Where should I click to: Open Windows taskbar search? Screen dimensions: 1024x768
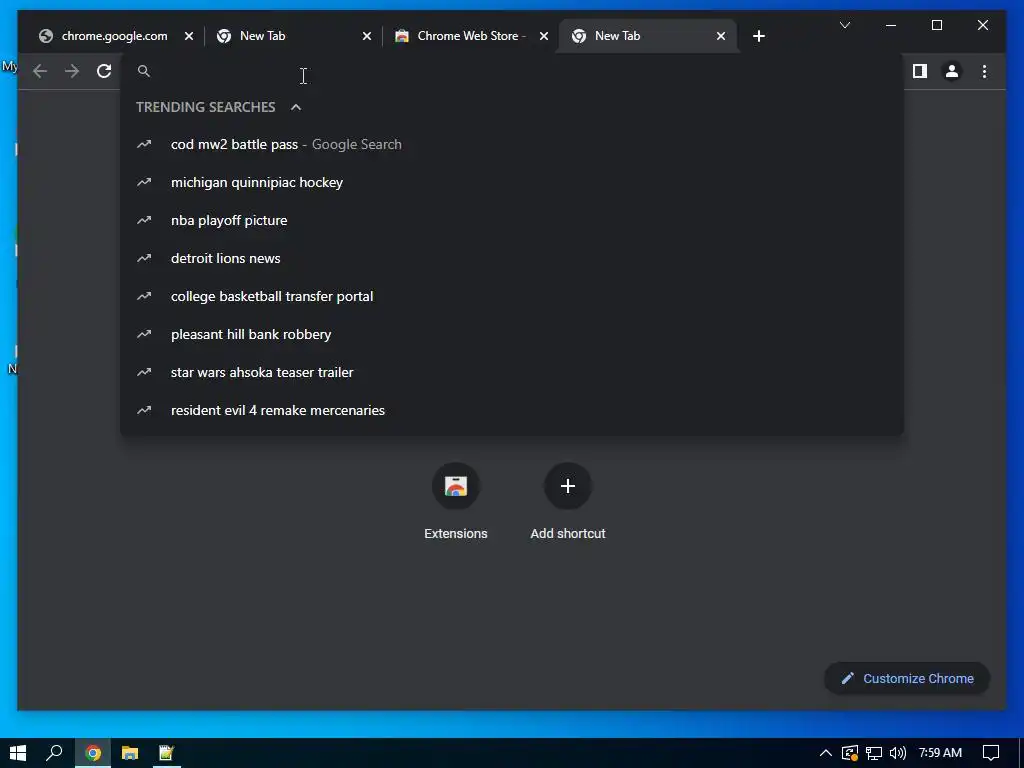54,753
